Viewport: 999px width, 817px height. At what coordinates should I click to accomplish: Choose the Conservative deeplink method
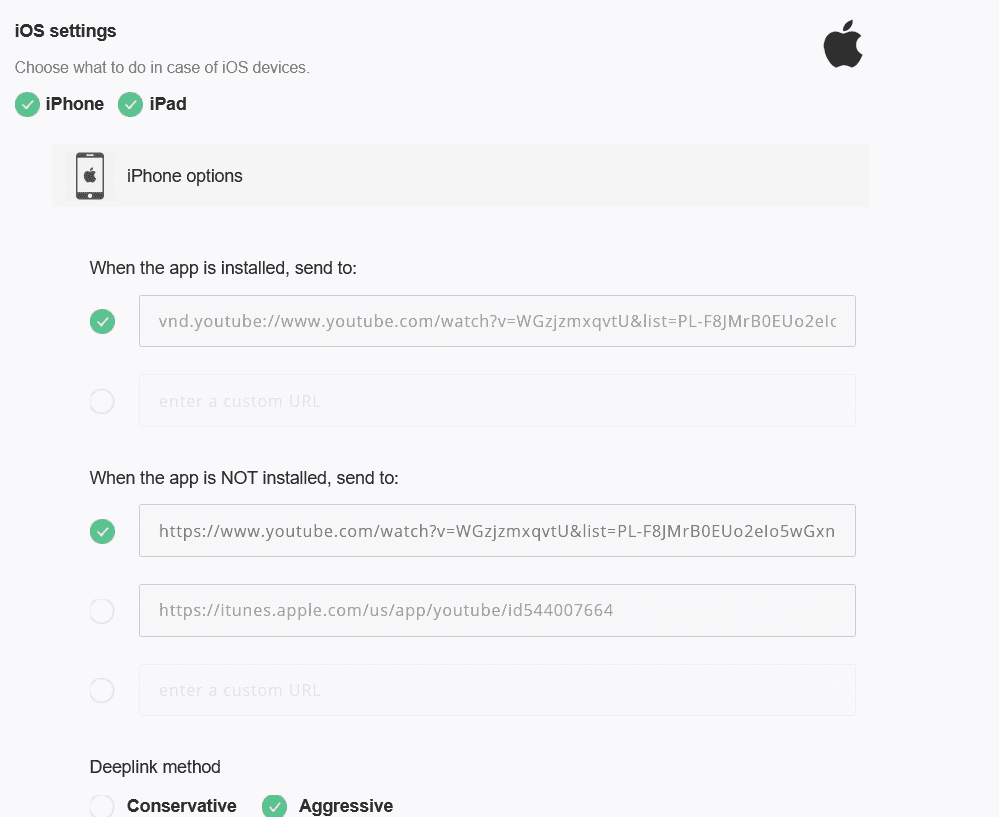[x=102, y=806]
